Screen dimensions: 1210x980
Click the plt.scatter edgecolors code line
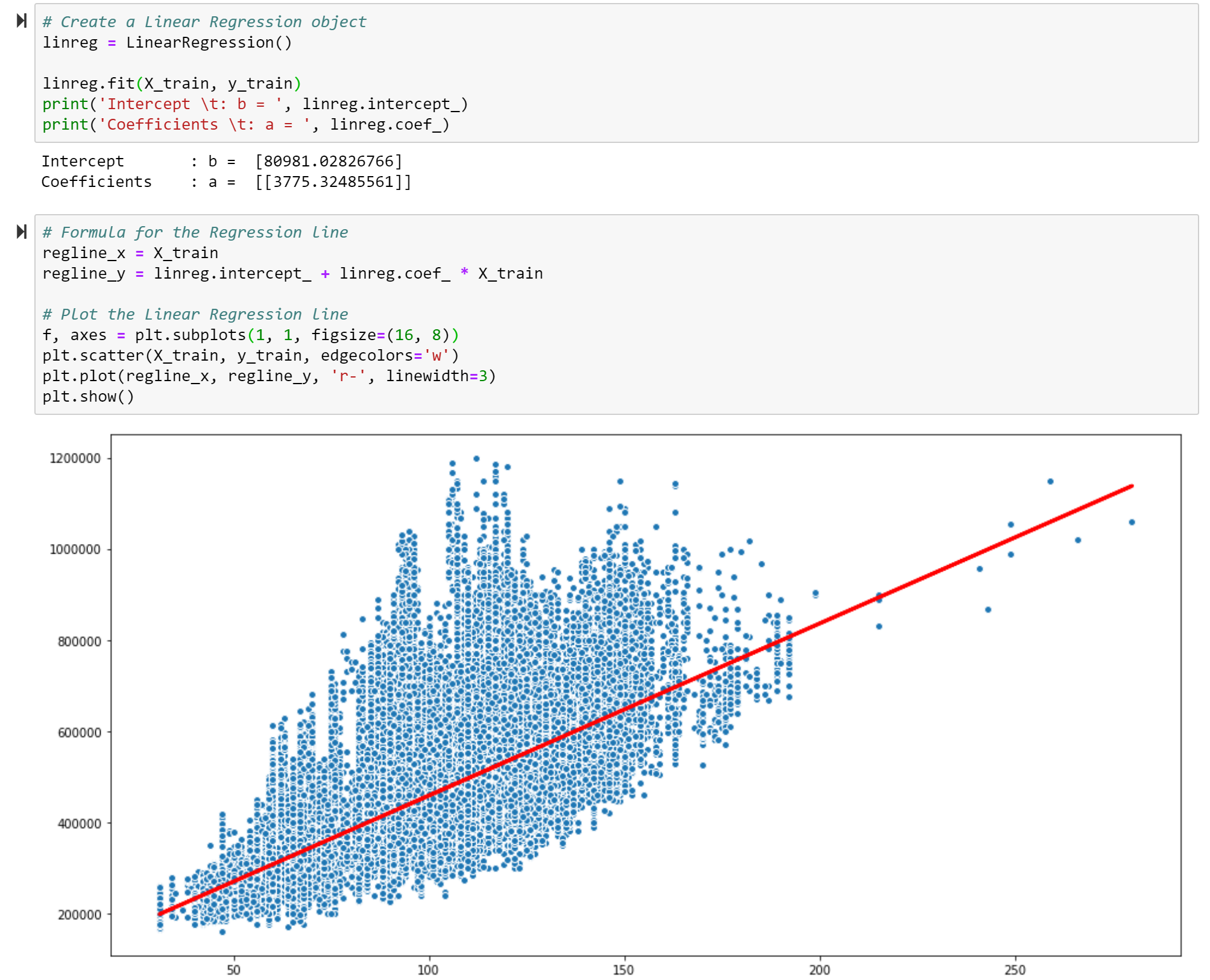(x=250, y=356)
